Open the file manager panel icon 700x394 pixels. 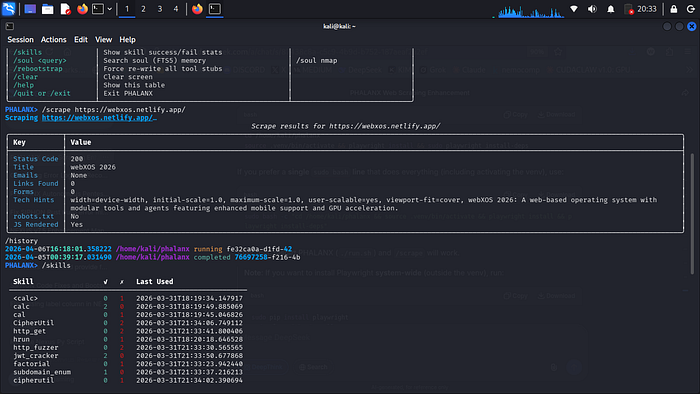[47, 9]
